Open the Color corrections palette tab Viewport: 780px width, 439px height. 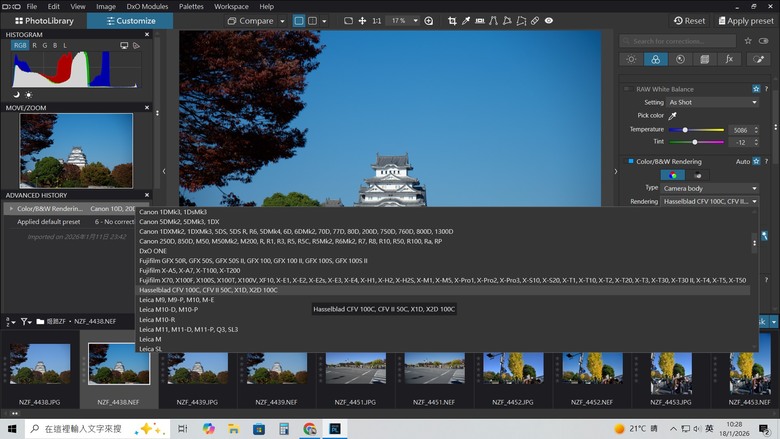pos(656,59)
